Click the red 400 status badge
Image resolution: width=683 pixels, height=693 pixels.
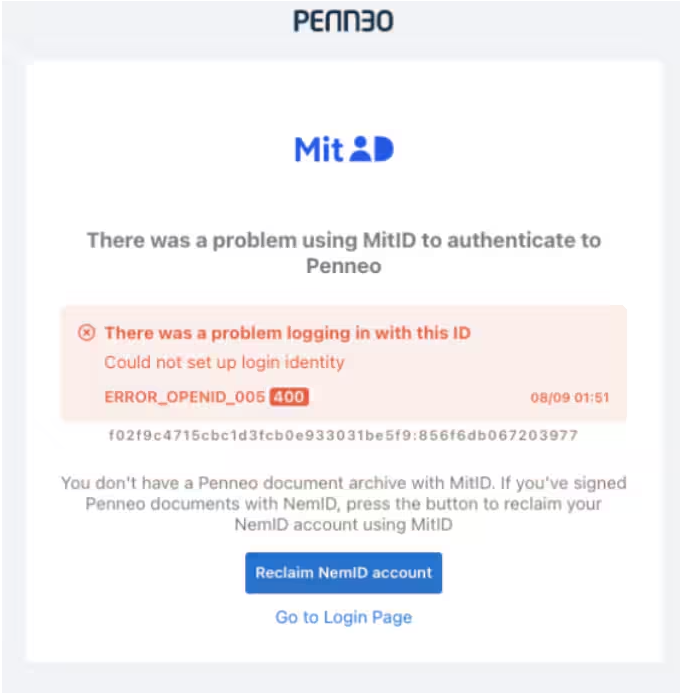point(289,396)
